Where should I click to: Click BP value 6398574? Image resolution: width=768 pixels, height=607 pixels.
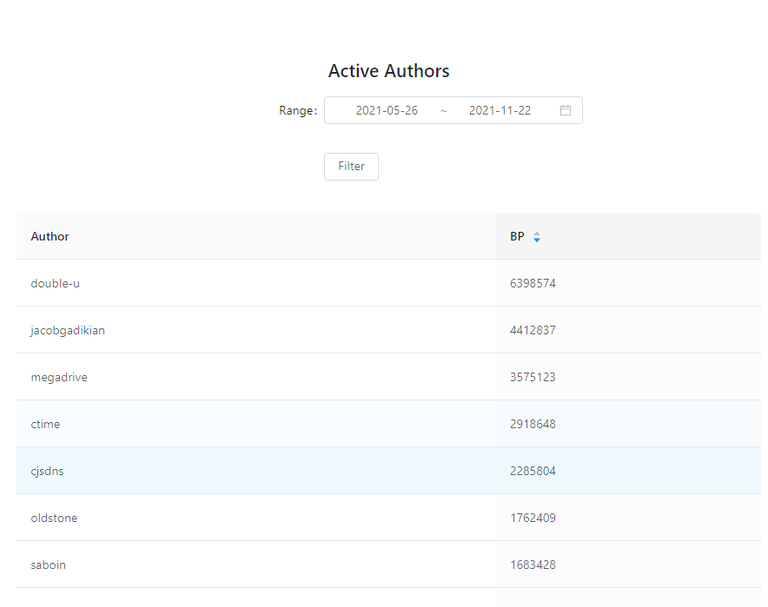[533, 284]
